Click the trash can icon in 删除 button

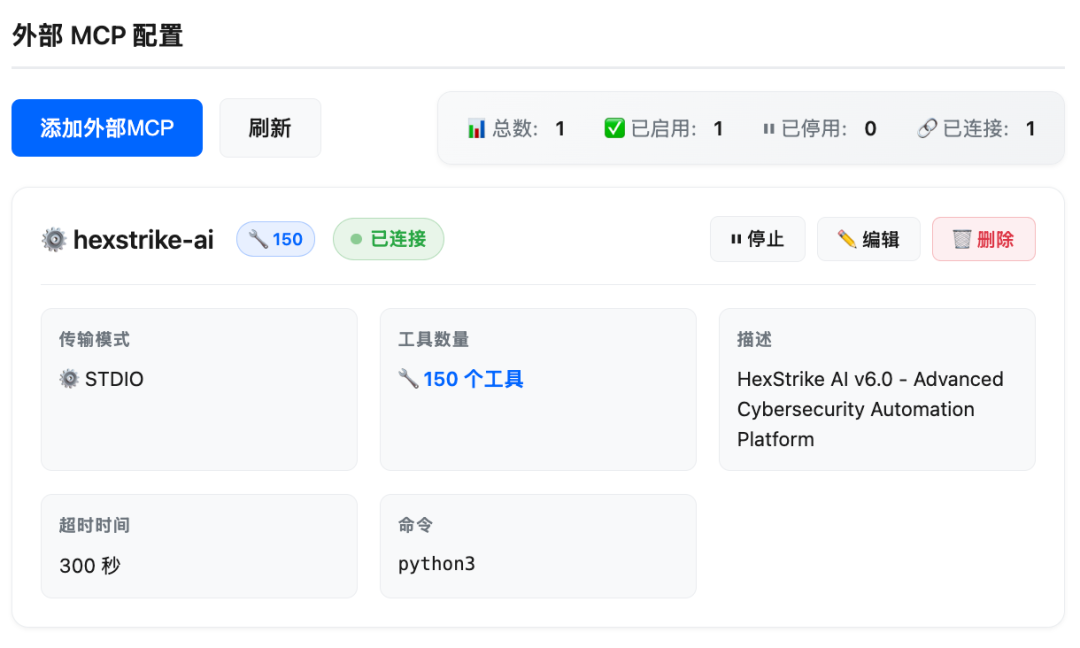tap(962, 239)
